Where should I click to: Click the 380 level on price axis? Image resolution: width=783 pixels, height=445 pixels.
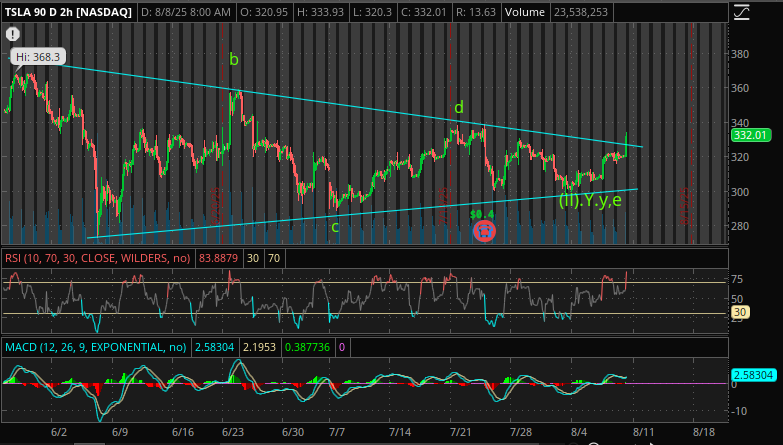pyautogui.click(x=740, y=55)
